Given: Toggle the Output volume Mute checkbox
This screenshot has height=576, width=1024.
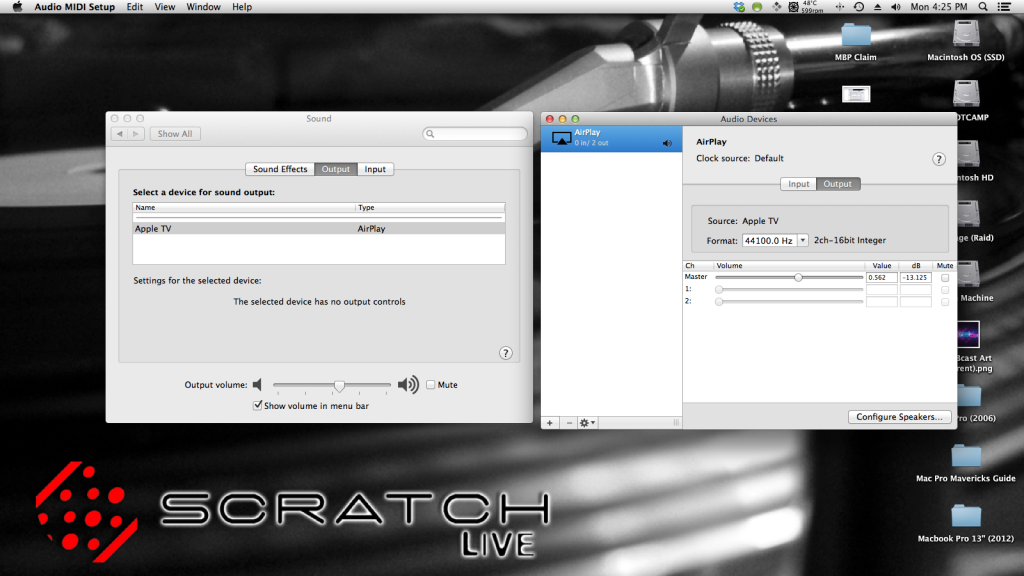Looking at the screenshot, I should (x=430, y=385).
